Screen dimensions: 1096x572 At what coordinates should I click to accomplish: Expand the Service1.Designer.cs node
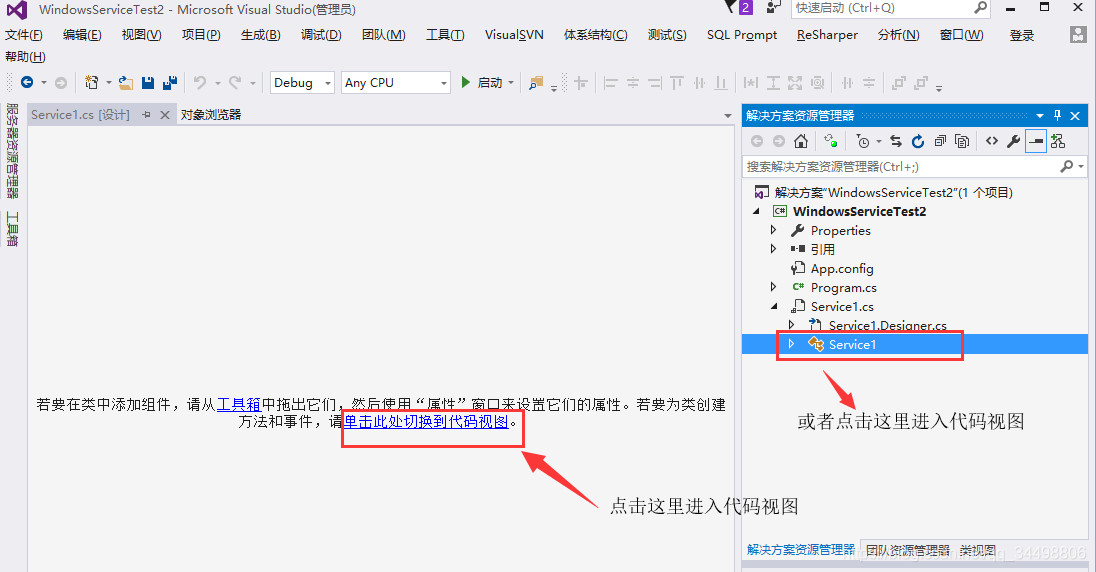tap(791, 324)
